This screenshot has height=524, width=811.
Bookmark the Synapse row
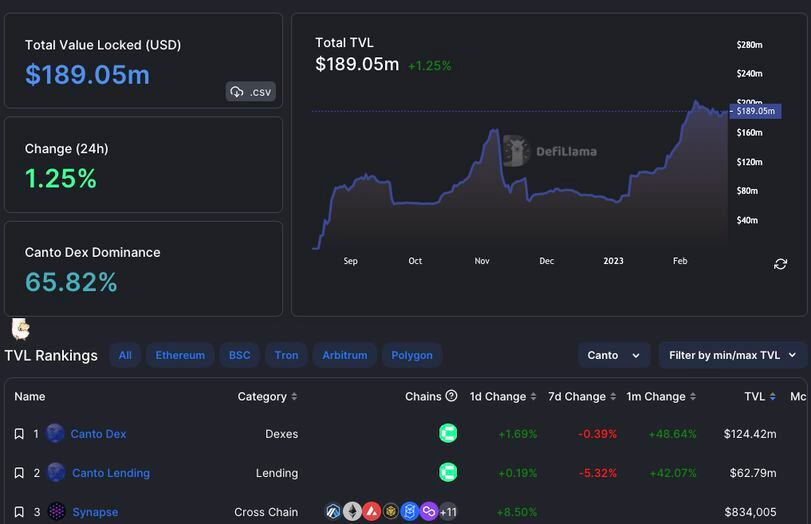coord(19,512)
